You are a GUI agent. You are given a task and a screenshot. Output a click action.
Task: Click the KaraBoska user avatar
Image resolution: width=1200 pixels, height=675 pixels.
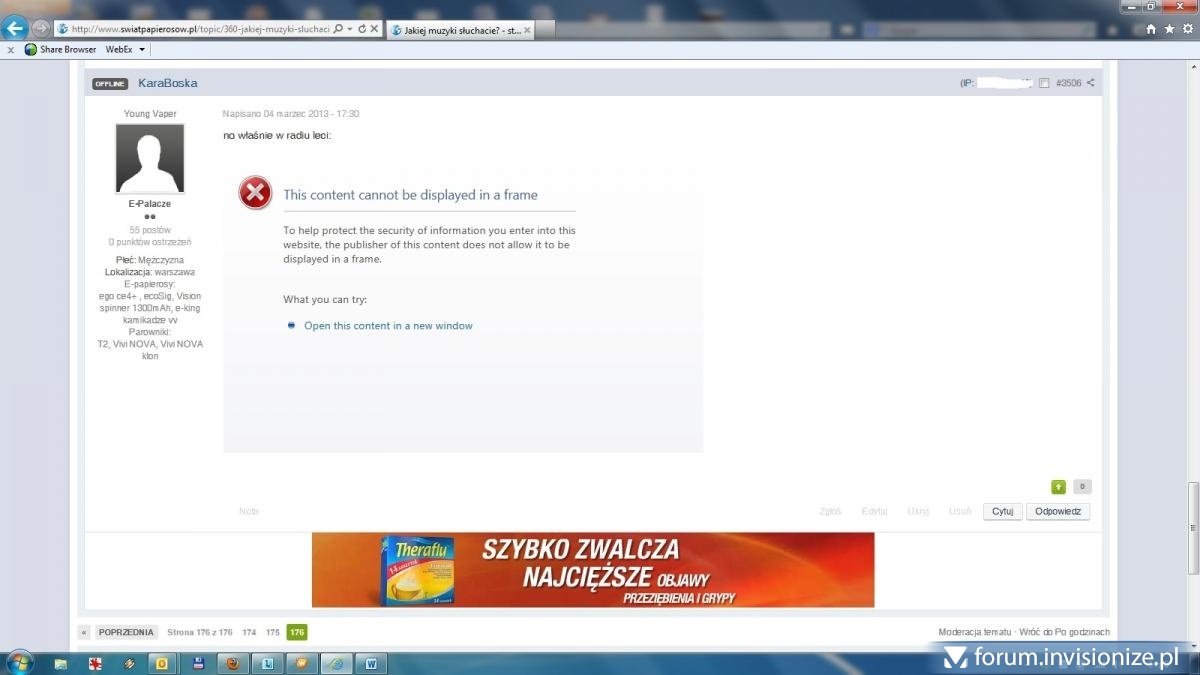(x=150, y=158)
